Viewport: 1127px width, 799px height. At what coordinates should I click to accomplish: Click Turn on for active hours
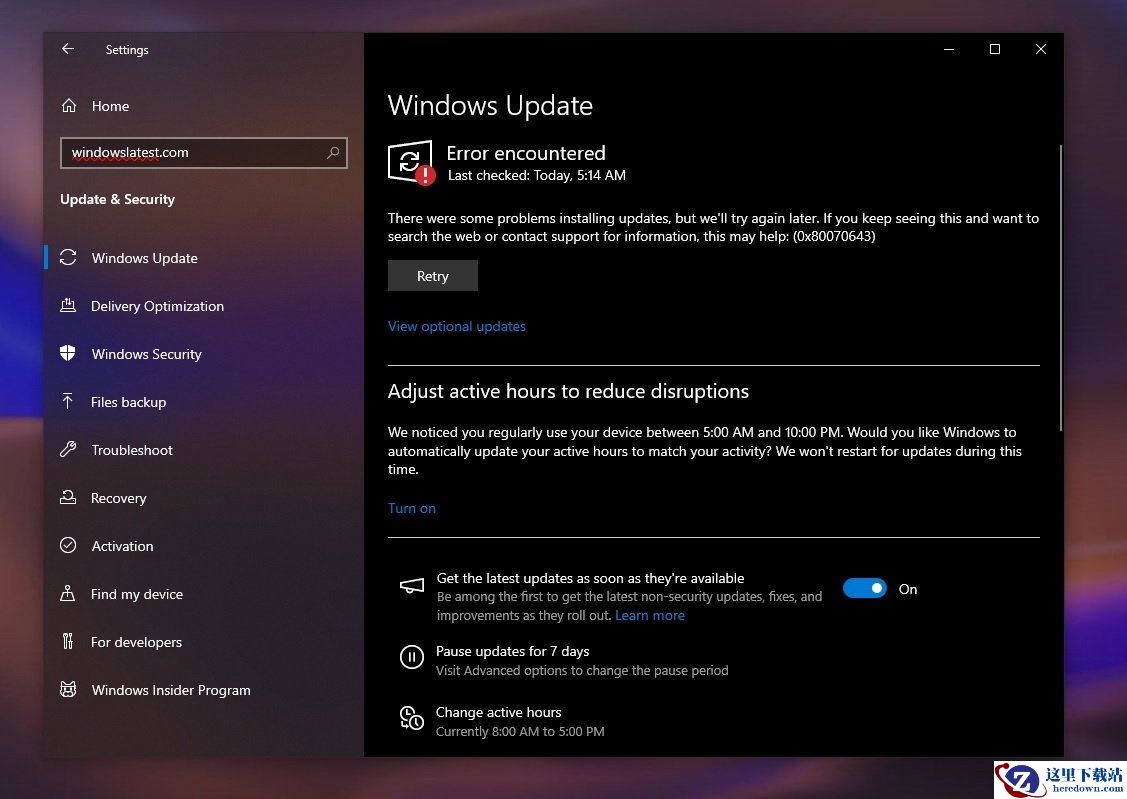pos(412,508)
